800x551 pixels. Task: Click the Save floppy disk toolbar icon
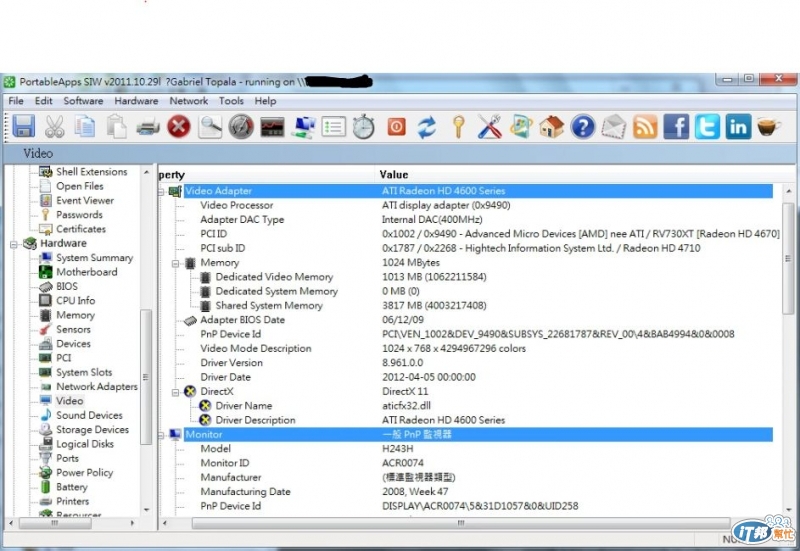coord(23,126)
